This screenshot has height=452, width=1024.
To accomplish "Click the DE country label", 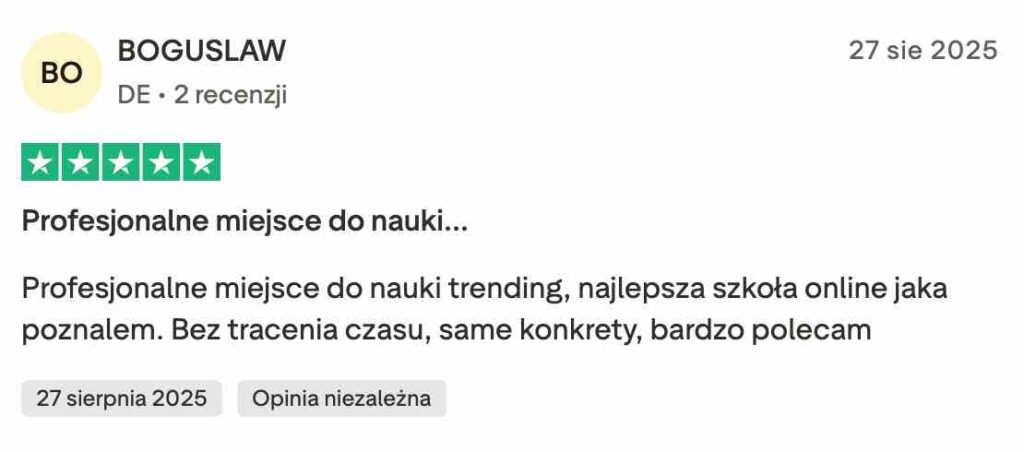I will (x=133, y=95).
